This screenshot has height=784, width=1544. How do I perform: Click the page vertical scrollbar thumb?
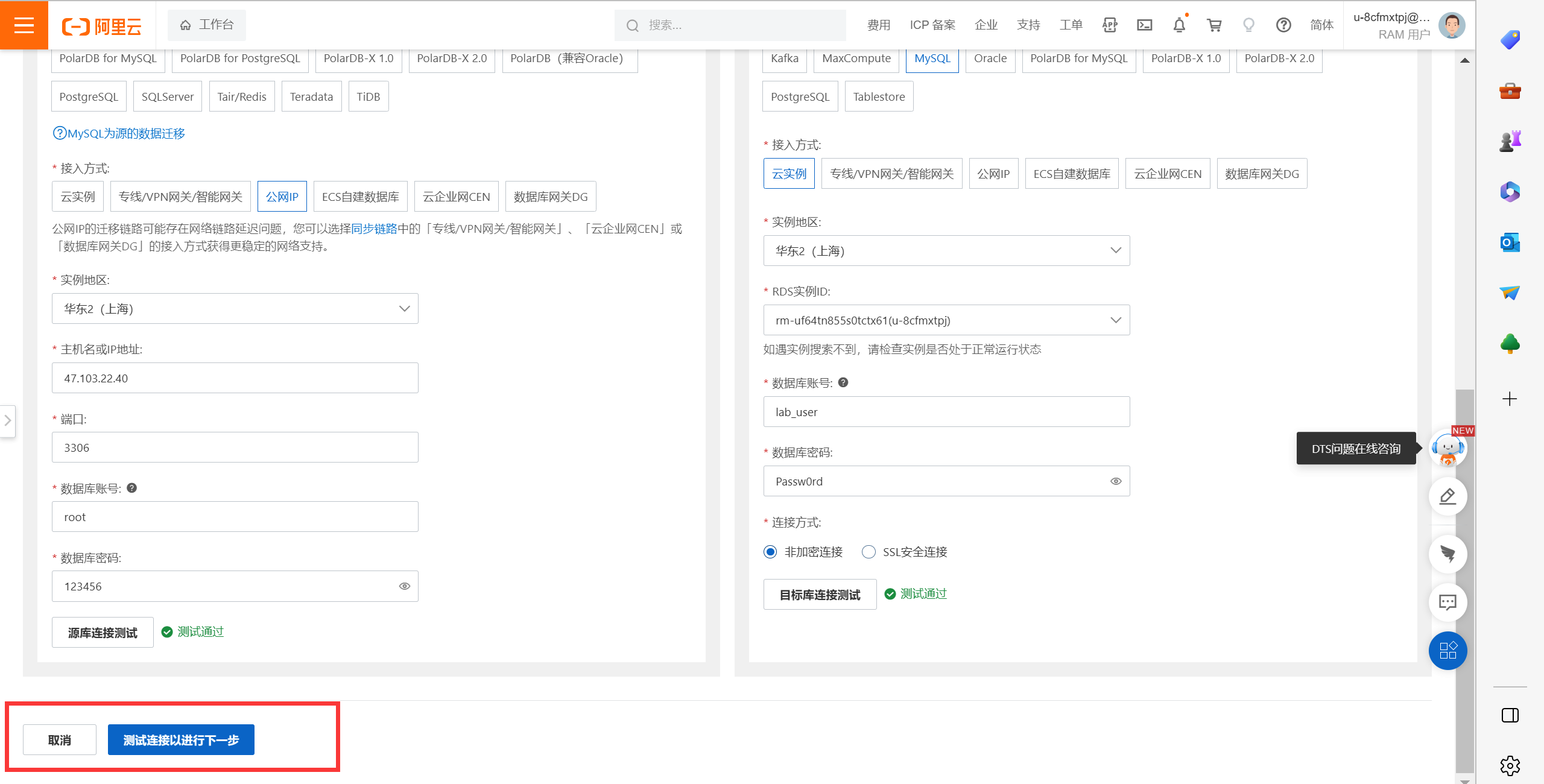point(1464,580)
